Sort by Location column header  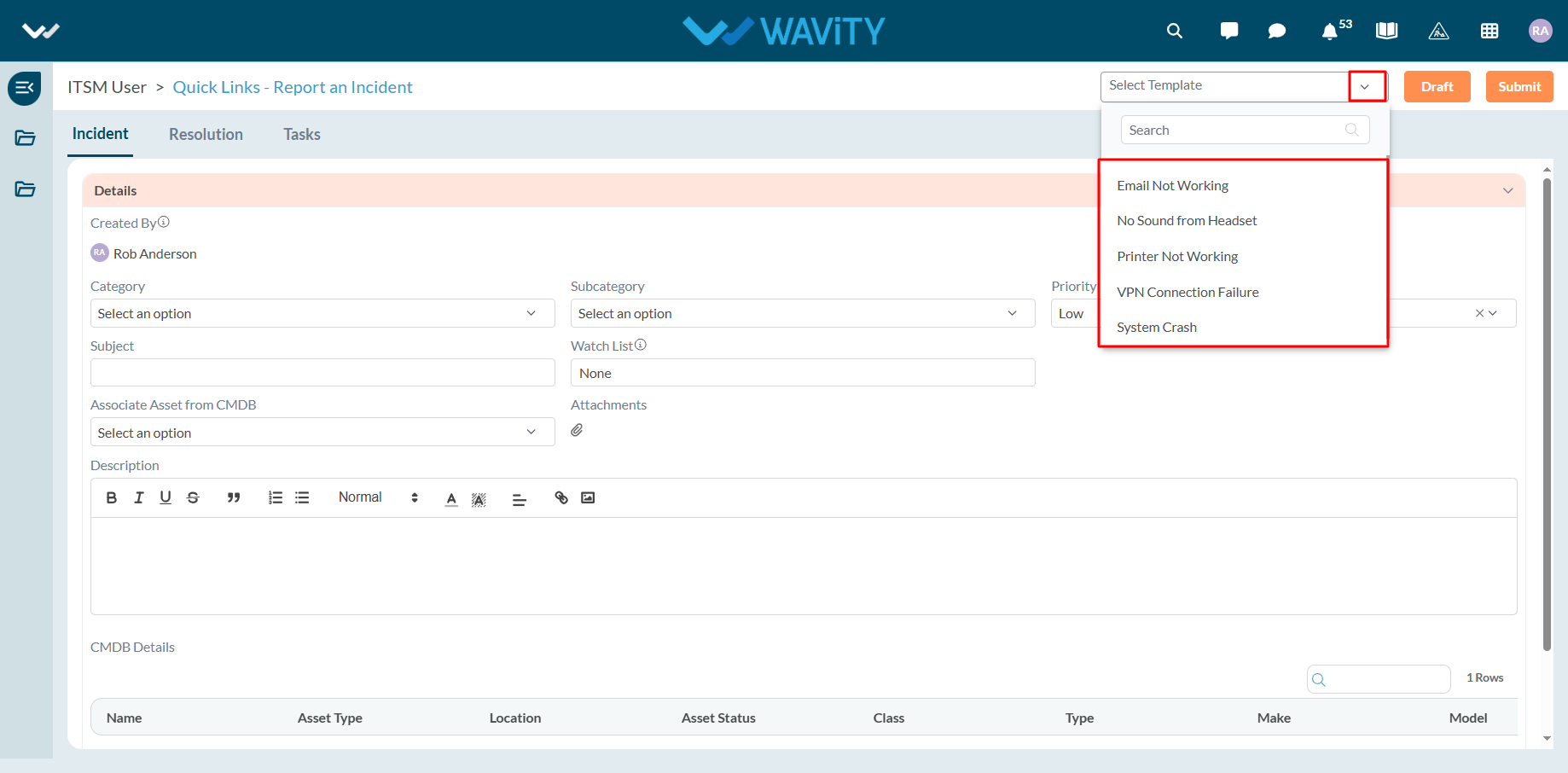click(x=515, y=718)
